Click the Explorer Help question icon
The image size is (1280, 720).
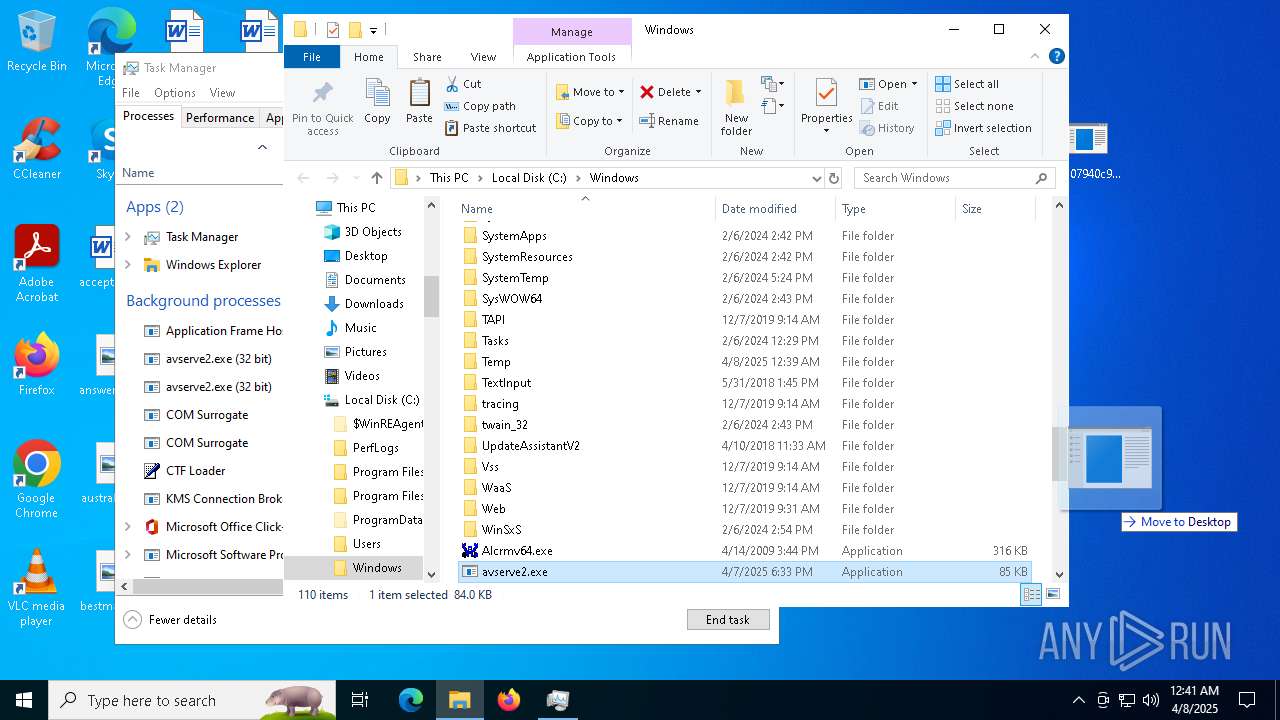pyautogui.click(x=1058, y=57)
